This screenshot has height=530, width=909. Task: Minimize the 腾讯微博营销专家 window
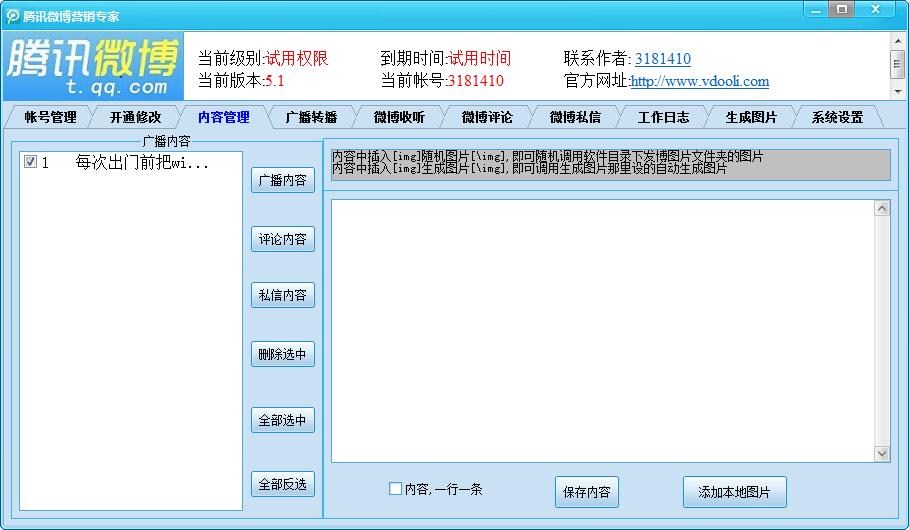click(816, 10)
